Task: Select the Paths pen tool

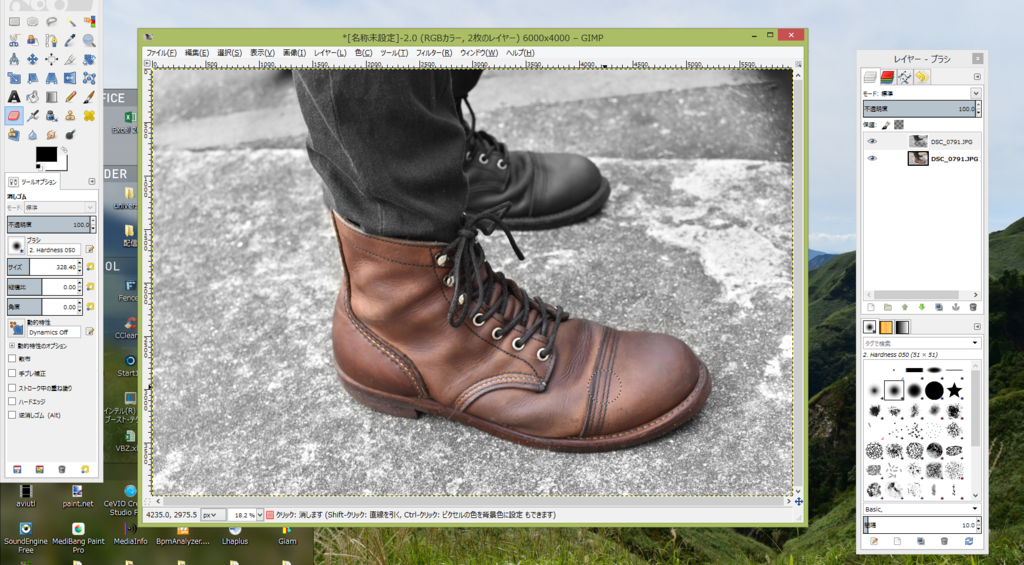Action: point(52,40)
